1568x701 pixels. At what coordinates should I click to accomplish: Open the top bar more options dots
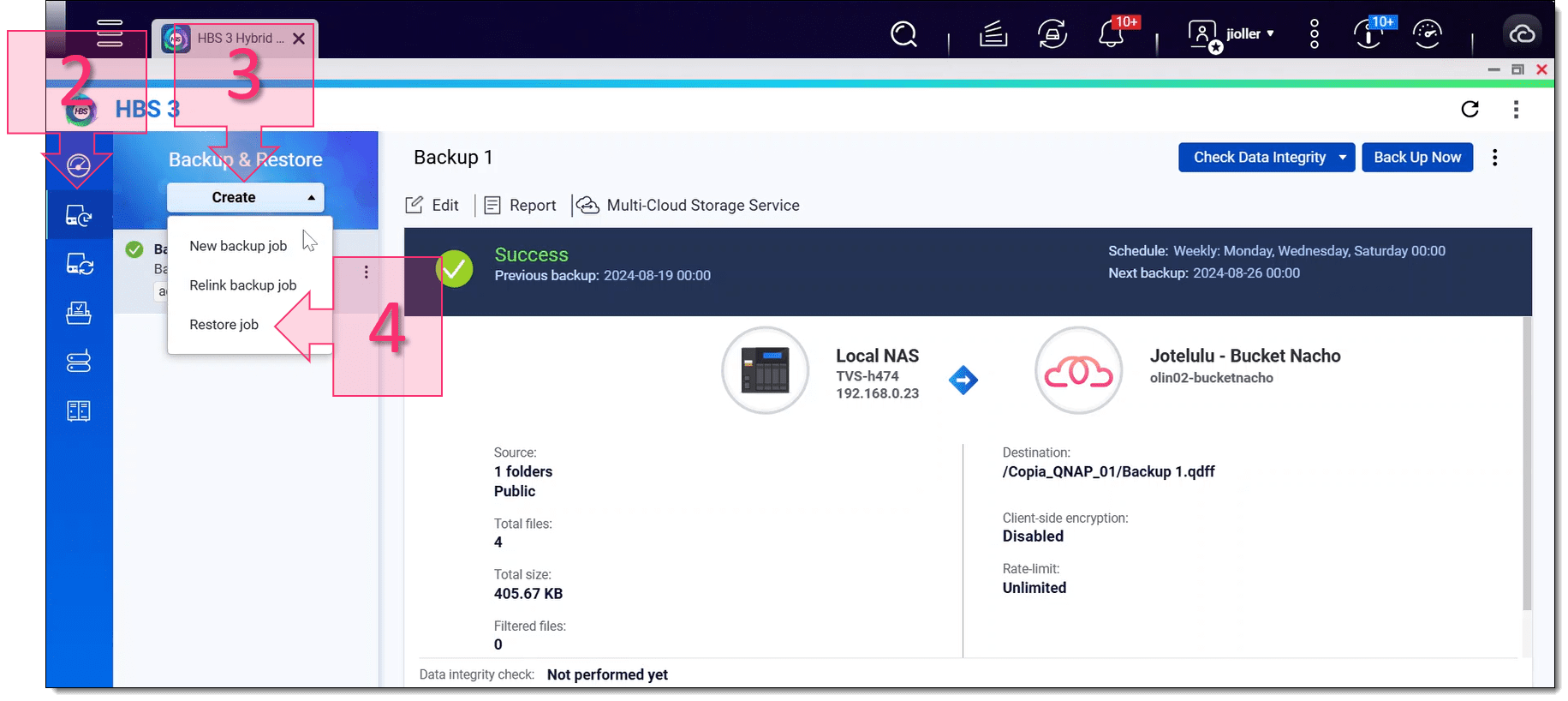click(1315, 34)
